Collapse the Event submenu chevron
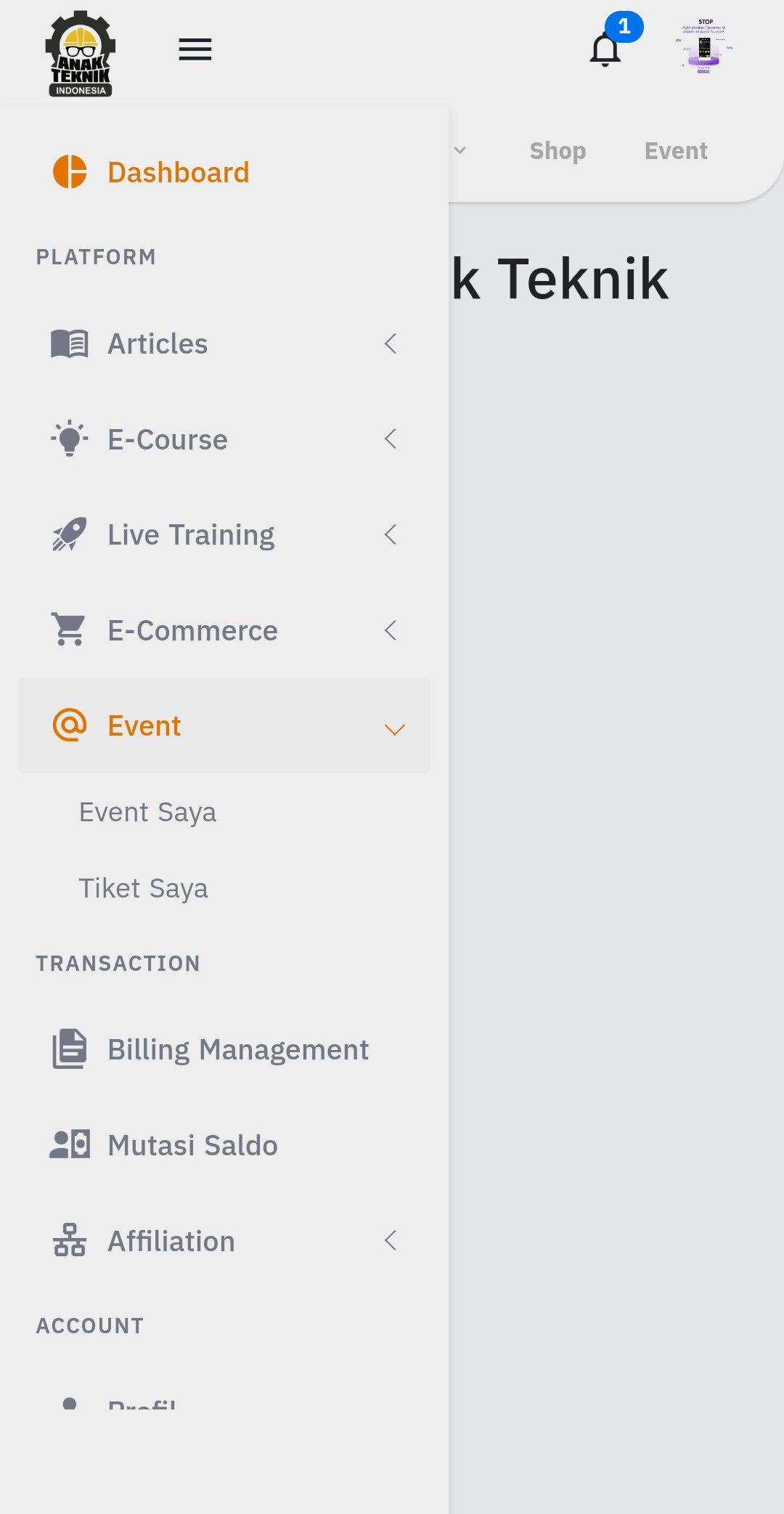Screen dimensions: 784x1514 394,729
